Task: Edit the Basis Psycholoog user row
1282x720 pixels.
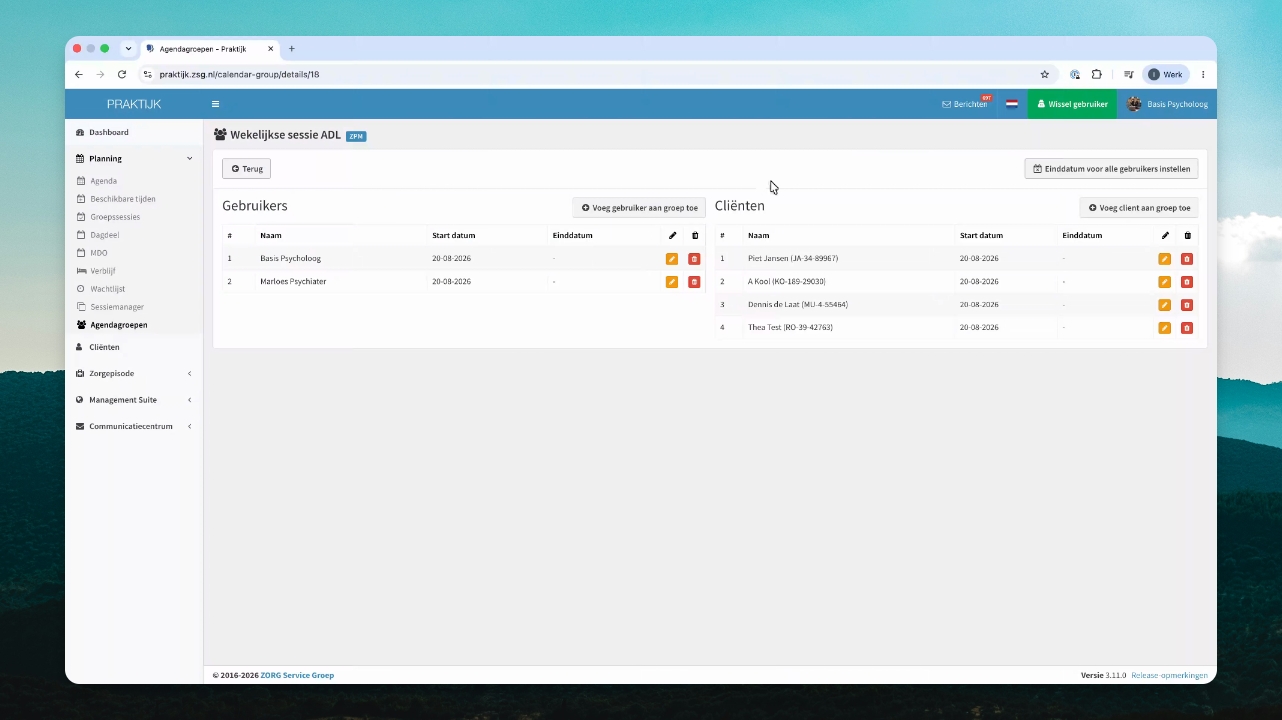Action: [x=672, y=259]
